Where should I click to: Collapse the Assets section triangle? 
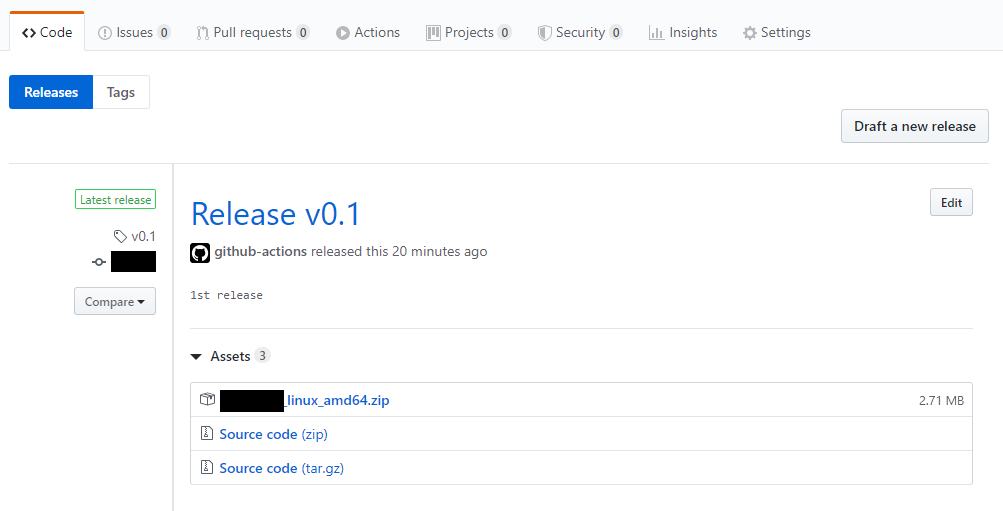196,356
